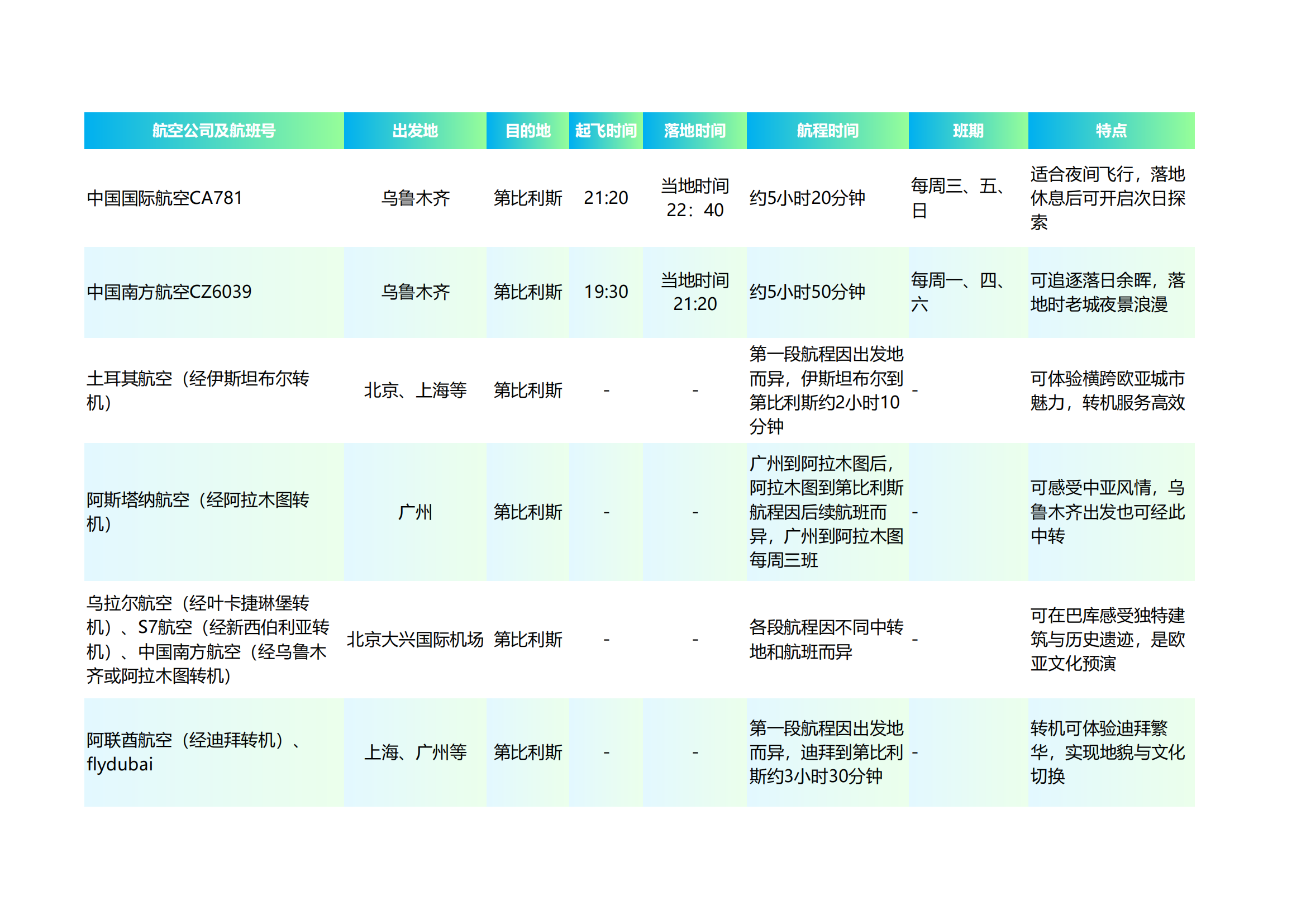
Task: Click the 19:30 departure time cell
Action: coord(606,292)
